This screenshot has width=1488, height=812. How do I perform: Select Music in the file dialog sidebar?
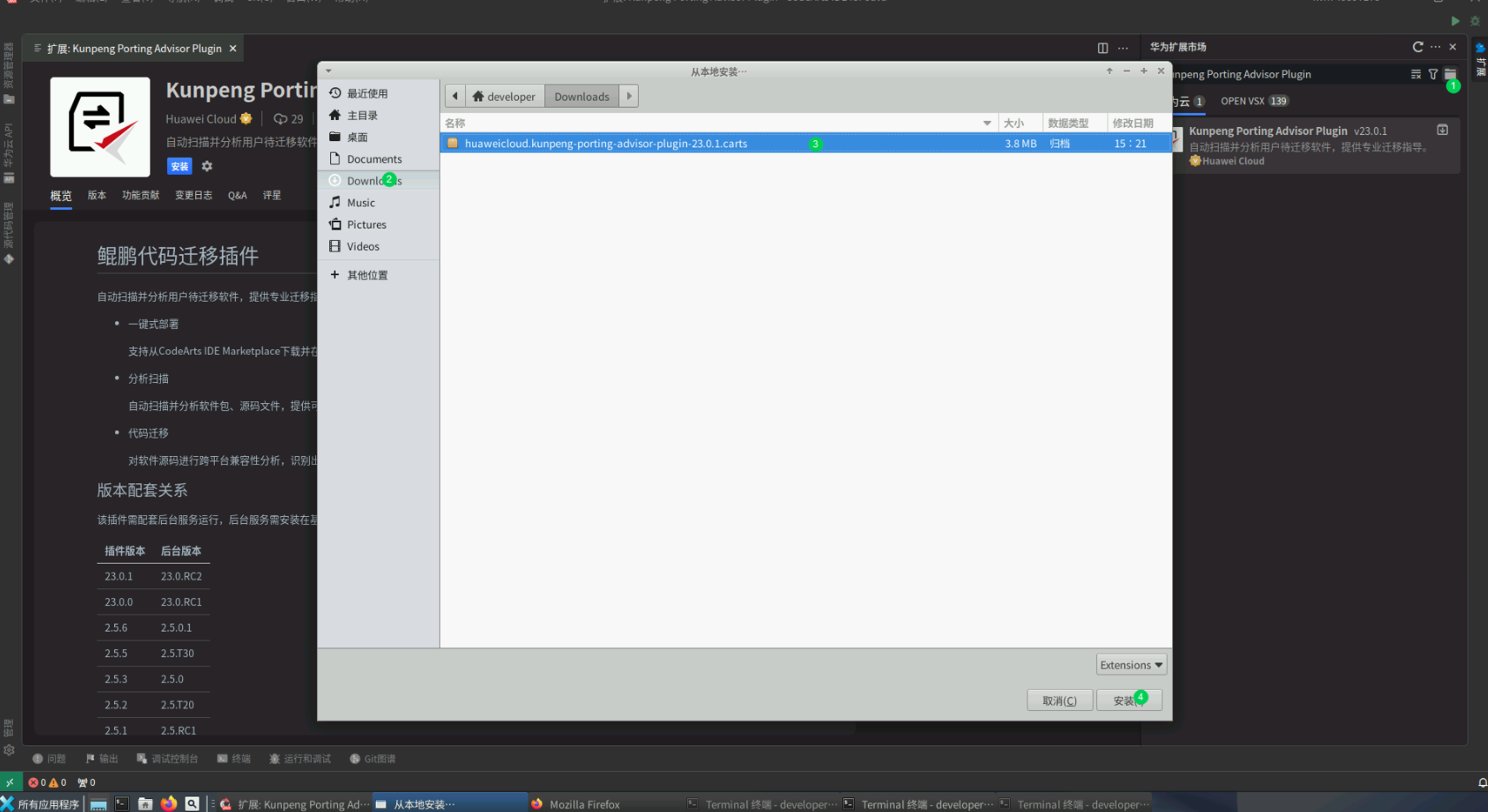click(378, 202)
